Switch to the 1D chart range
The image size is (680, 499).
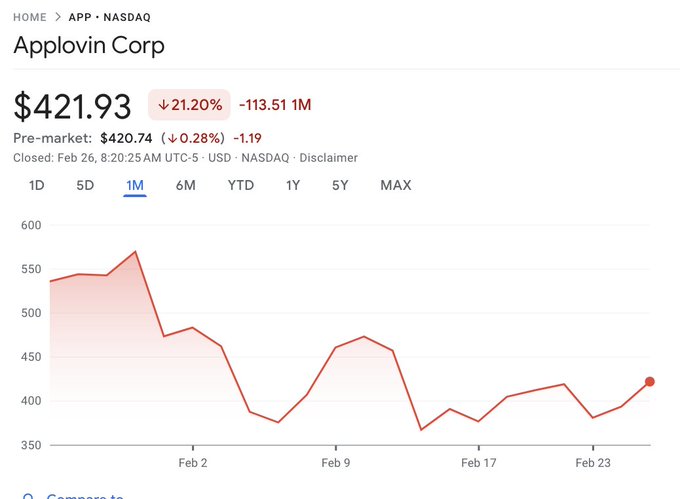(x=36, y=185)
